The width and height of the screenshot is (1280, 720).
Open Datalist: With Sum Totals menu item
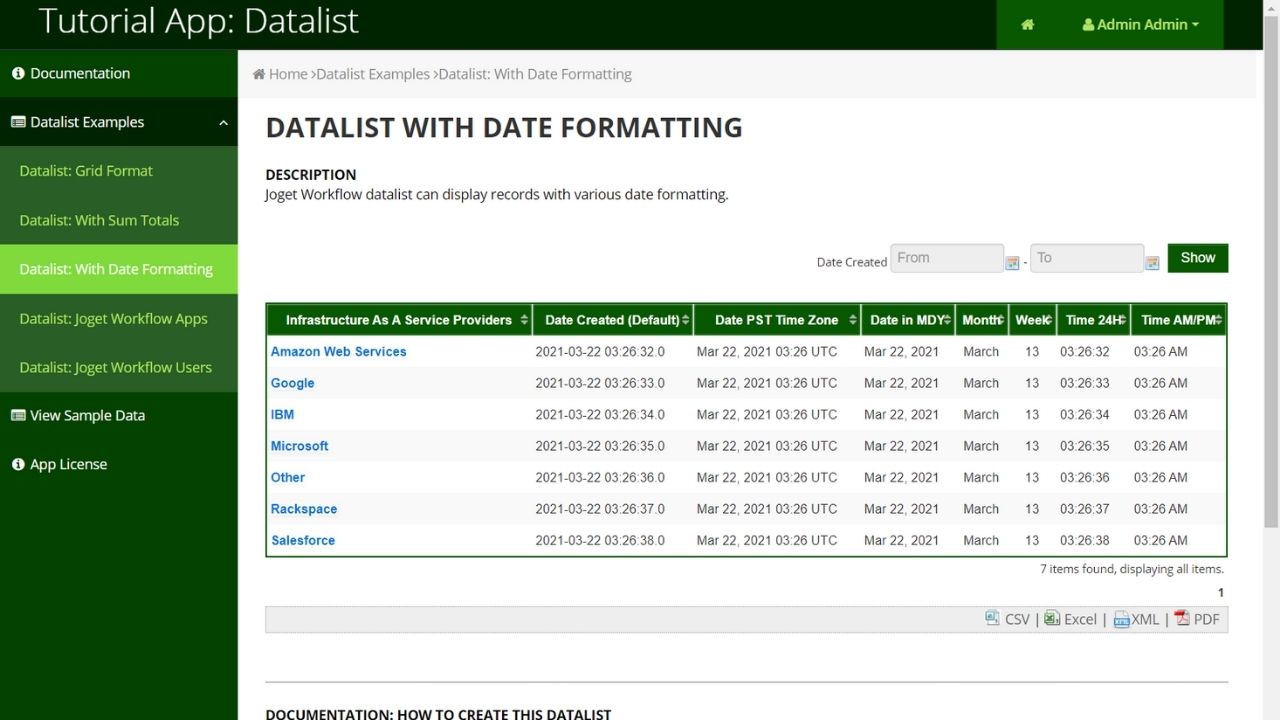pos(99,220)
